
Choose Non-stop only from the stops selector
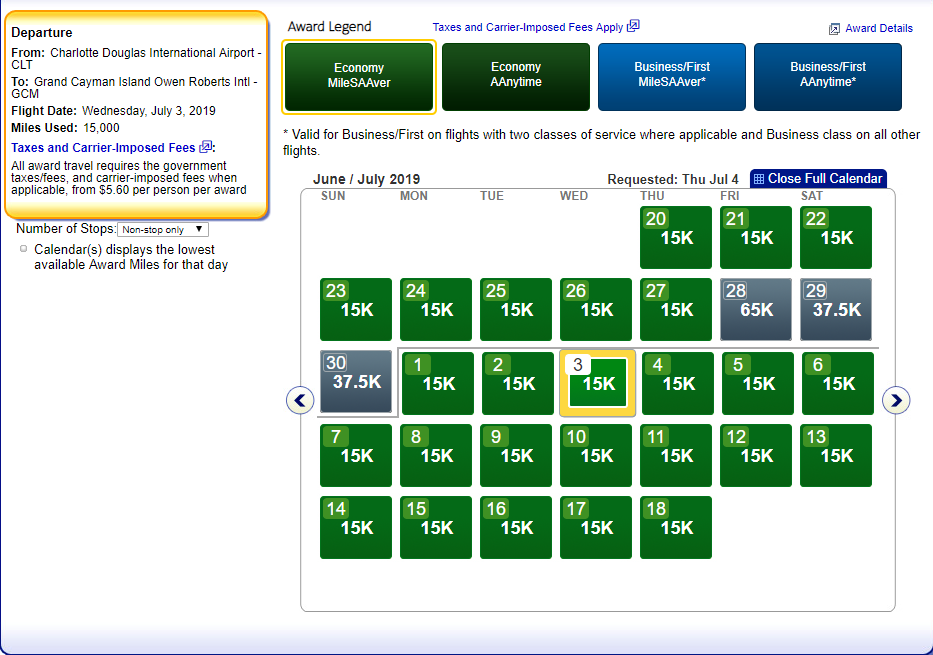click(x=162, y=229)
